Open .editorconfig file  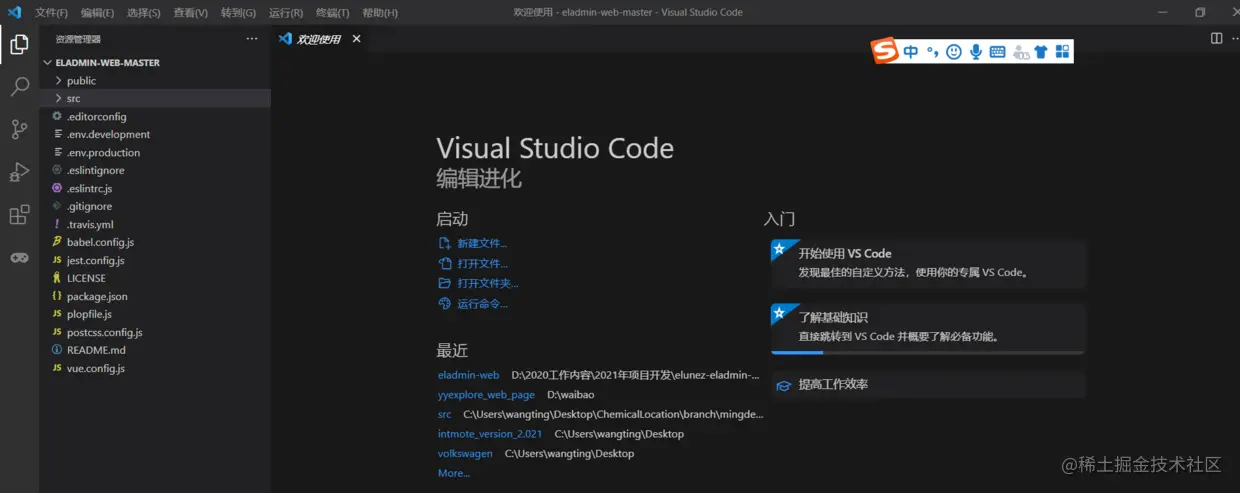(x=155, y=117)
